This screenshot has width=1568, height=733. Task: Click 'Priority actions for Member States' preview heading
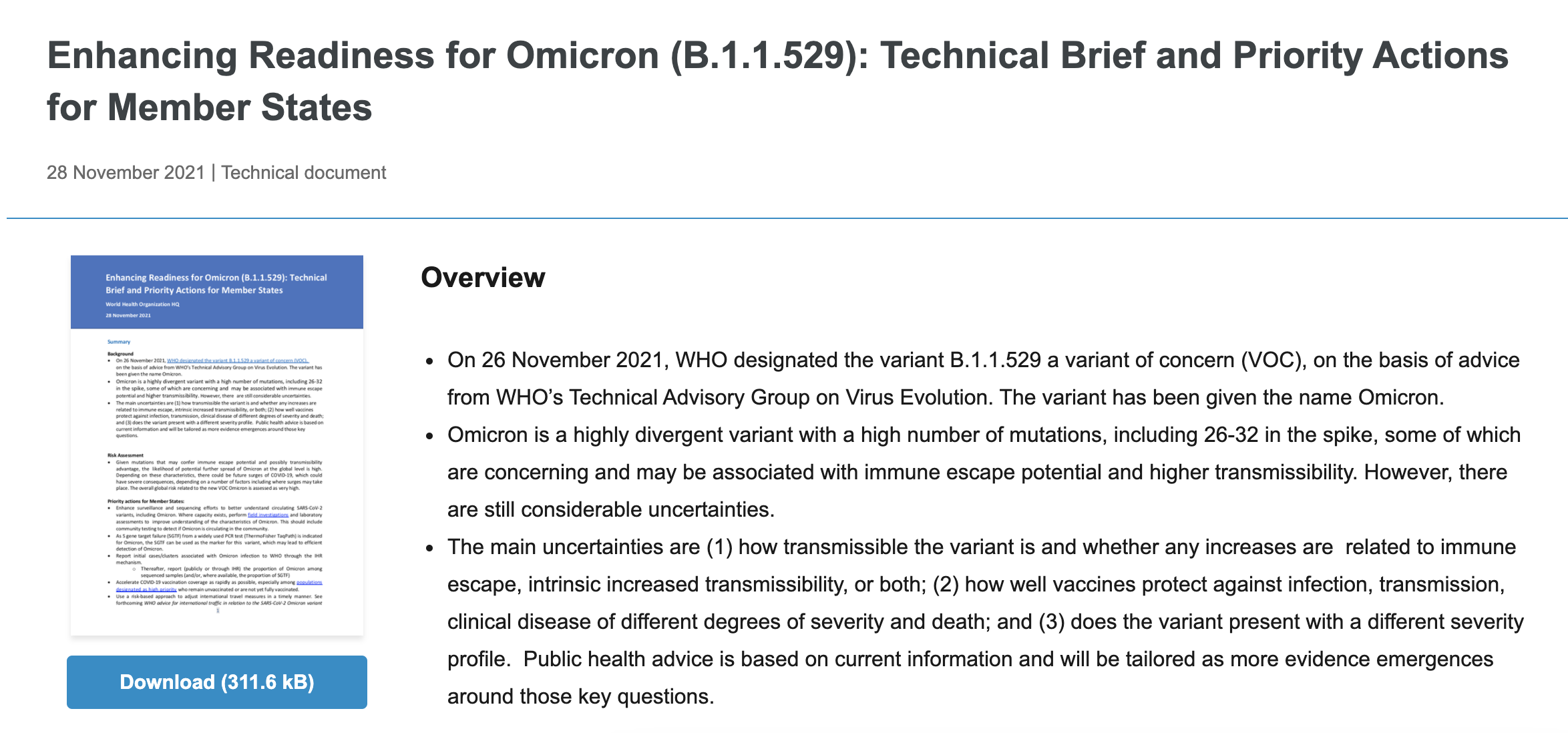(x=146, y=501)
